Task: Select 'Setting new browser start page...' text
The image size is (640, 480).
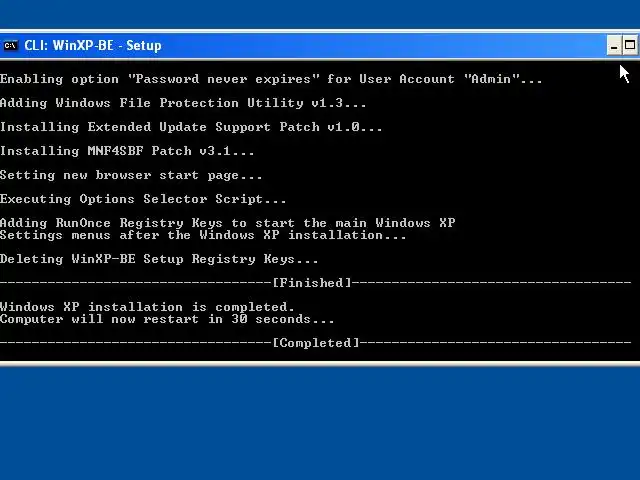Action: 131,175
